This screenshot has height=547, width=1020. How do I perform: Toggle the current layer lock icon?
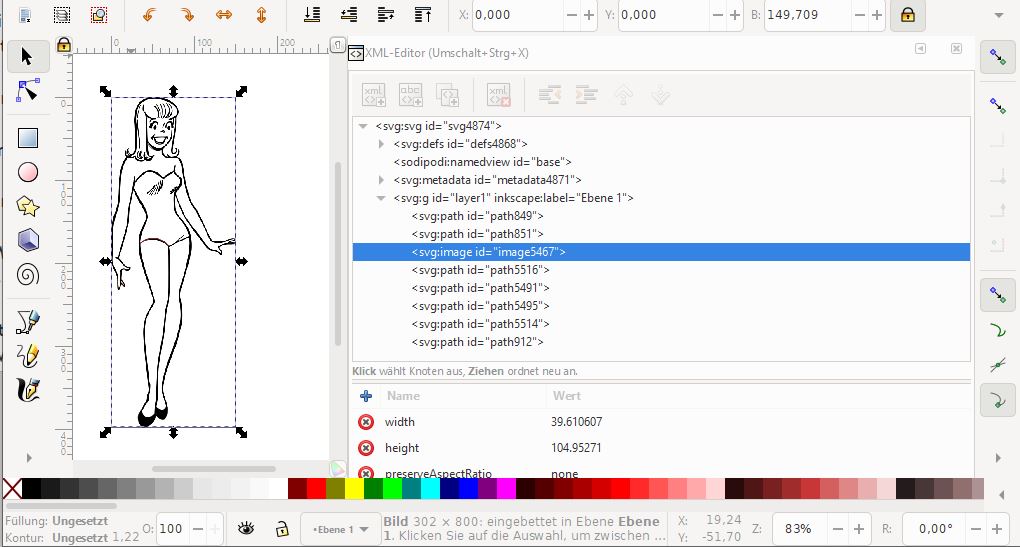click(282, 528)
